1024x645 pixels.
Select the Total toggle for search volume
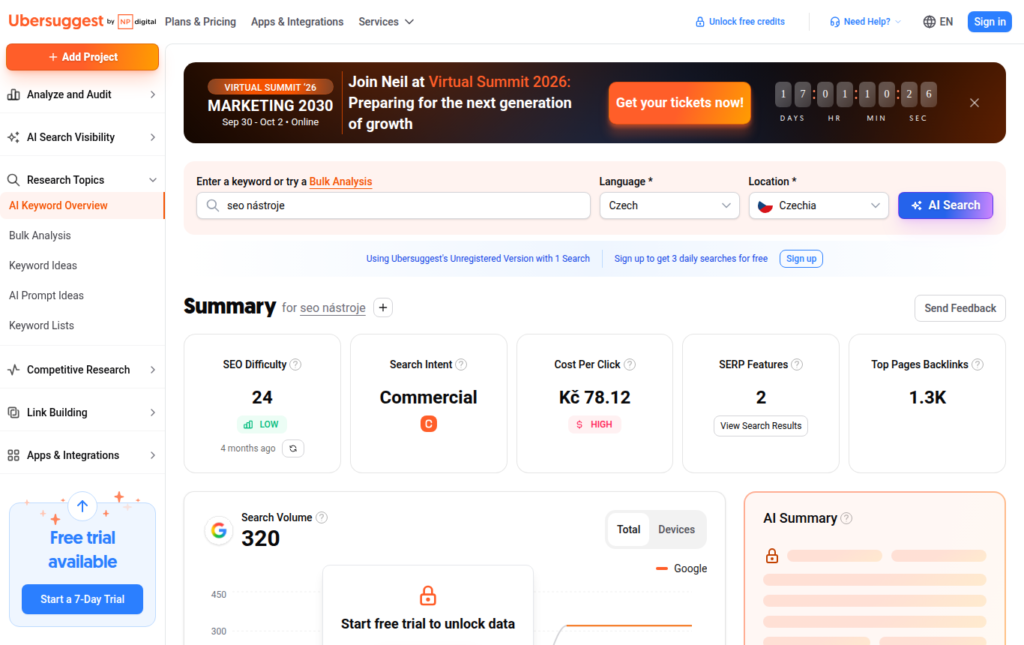click(x=628, y=529)
